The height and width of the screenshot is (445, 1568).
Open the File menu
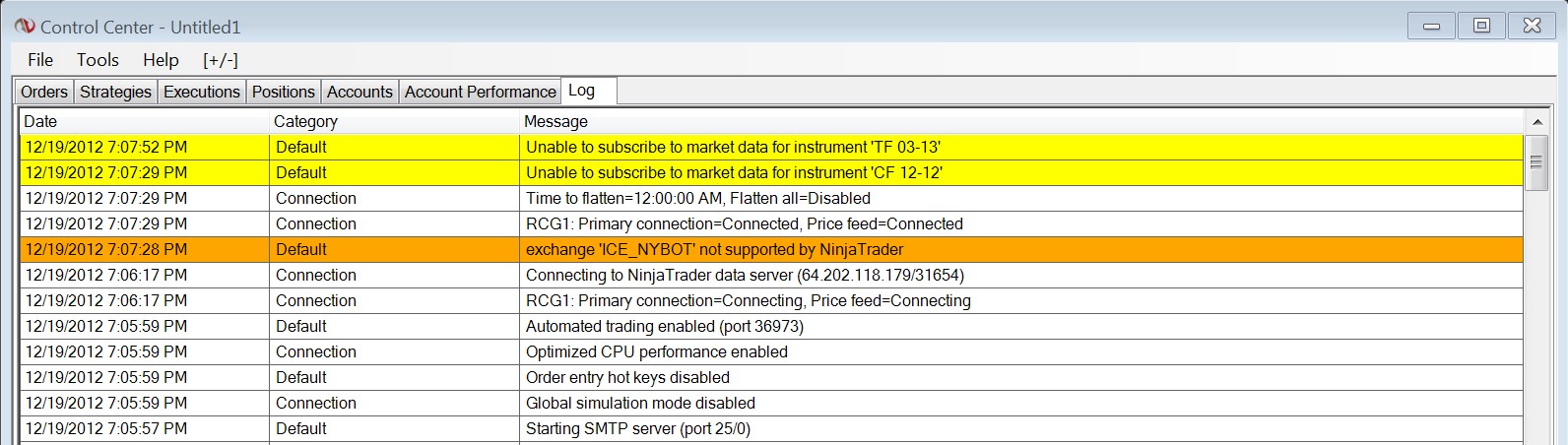[40, 60]
